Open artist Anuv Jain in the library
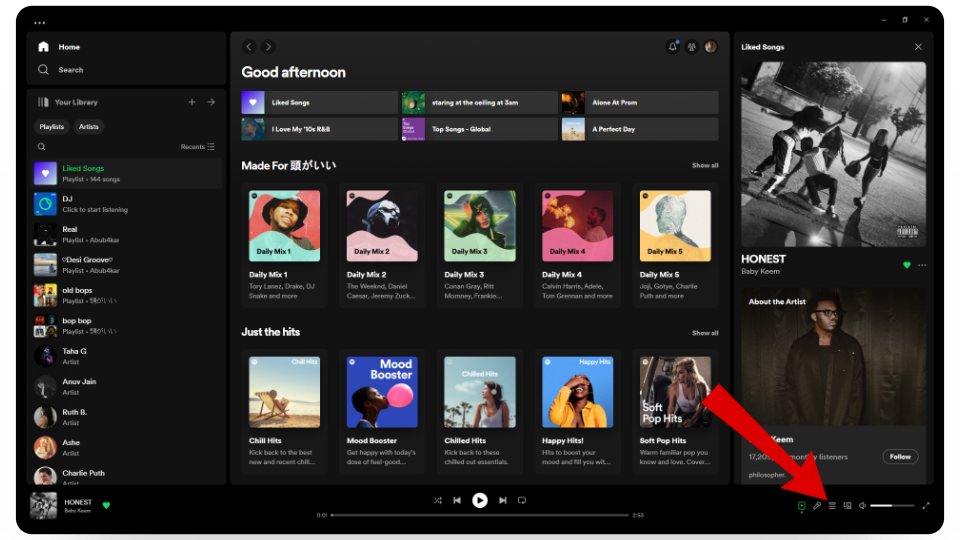The height and width of the screenshot is (540, 960). (127, 387)
